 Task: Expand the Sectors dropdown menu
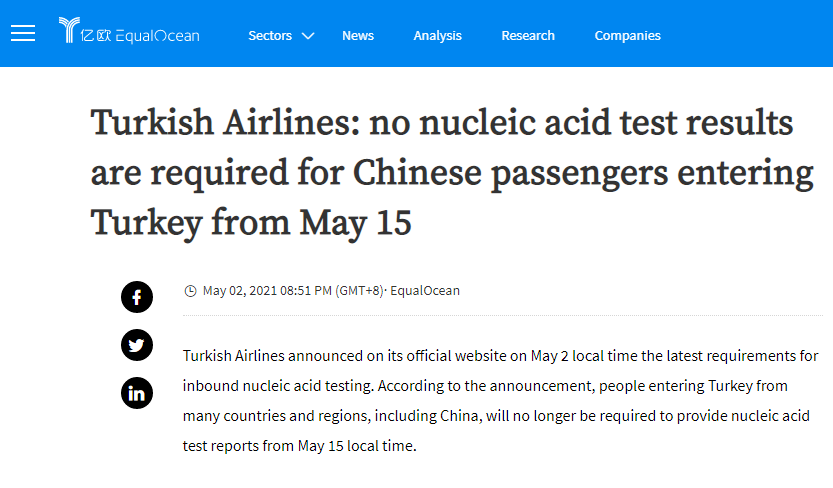(270, 35)
